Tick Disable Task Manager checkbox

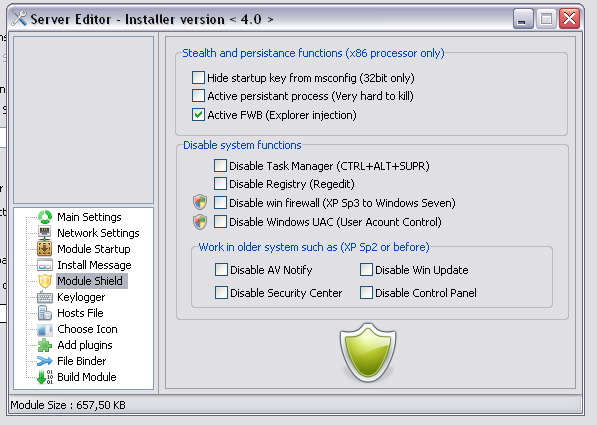coord(220,166)
